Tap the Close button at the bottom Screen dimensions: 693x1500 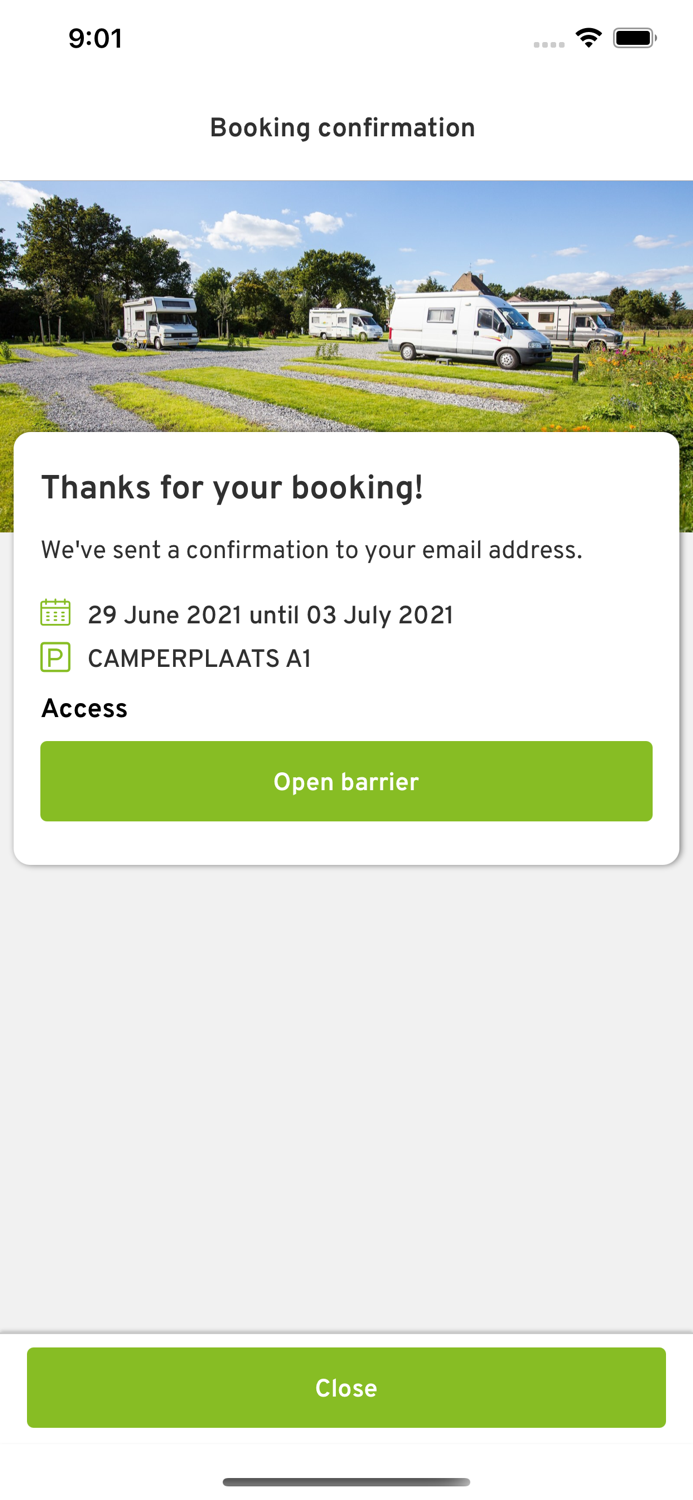pyautogui.click(x=346, y=1388)
